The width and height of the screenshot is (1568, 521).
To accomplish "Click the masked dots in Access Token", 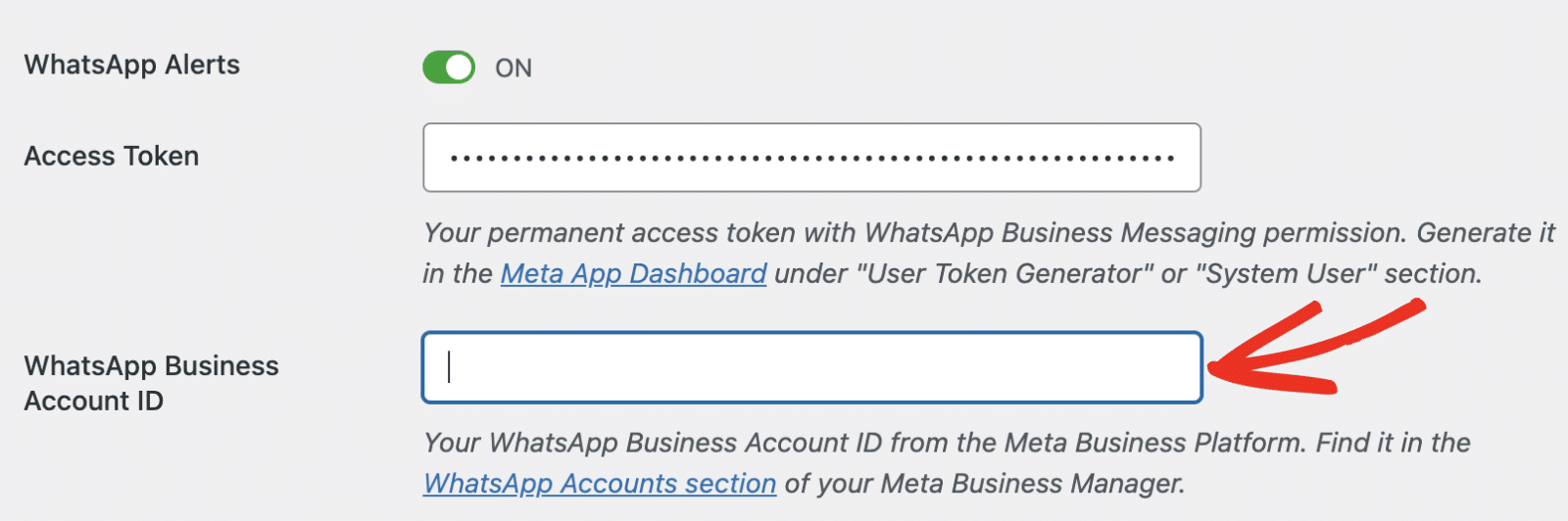I will coord(811,158).
